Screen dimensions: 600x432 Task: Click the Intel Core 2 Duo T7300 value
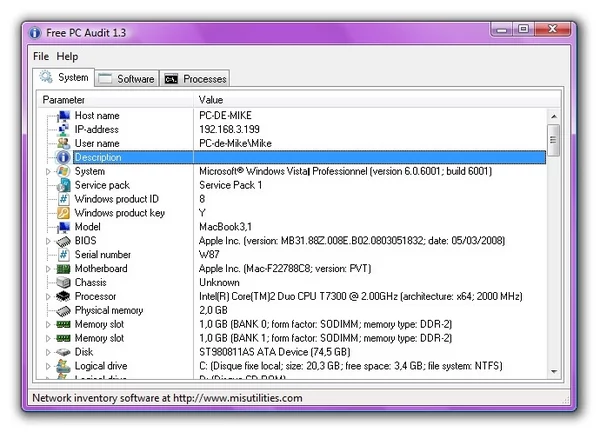pos(360,297)
